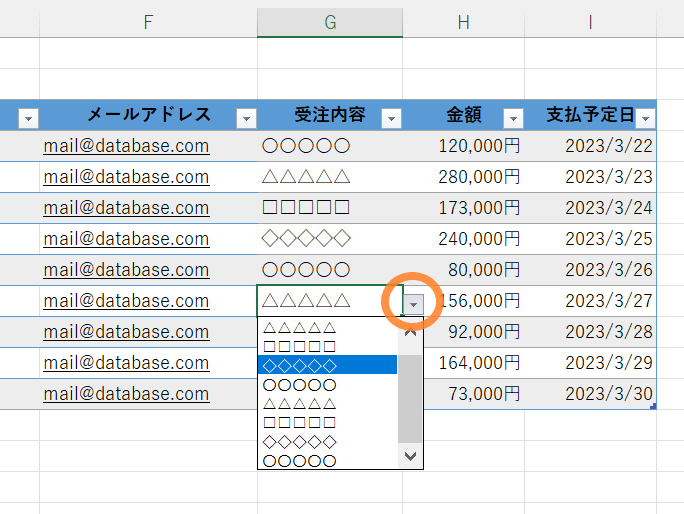The height and width of the screenshot is (514, 684).
Task: Select the 2023/3/28 date cell
Action: (590, 332)
